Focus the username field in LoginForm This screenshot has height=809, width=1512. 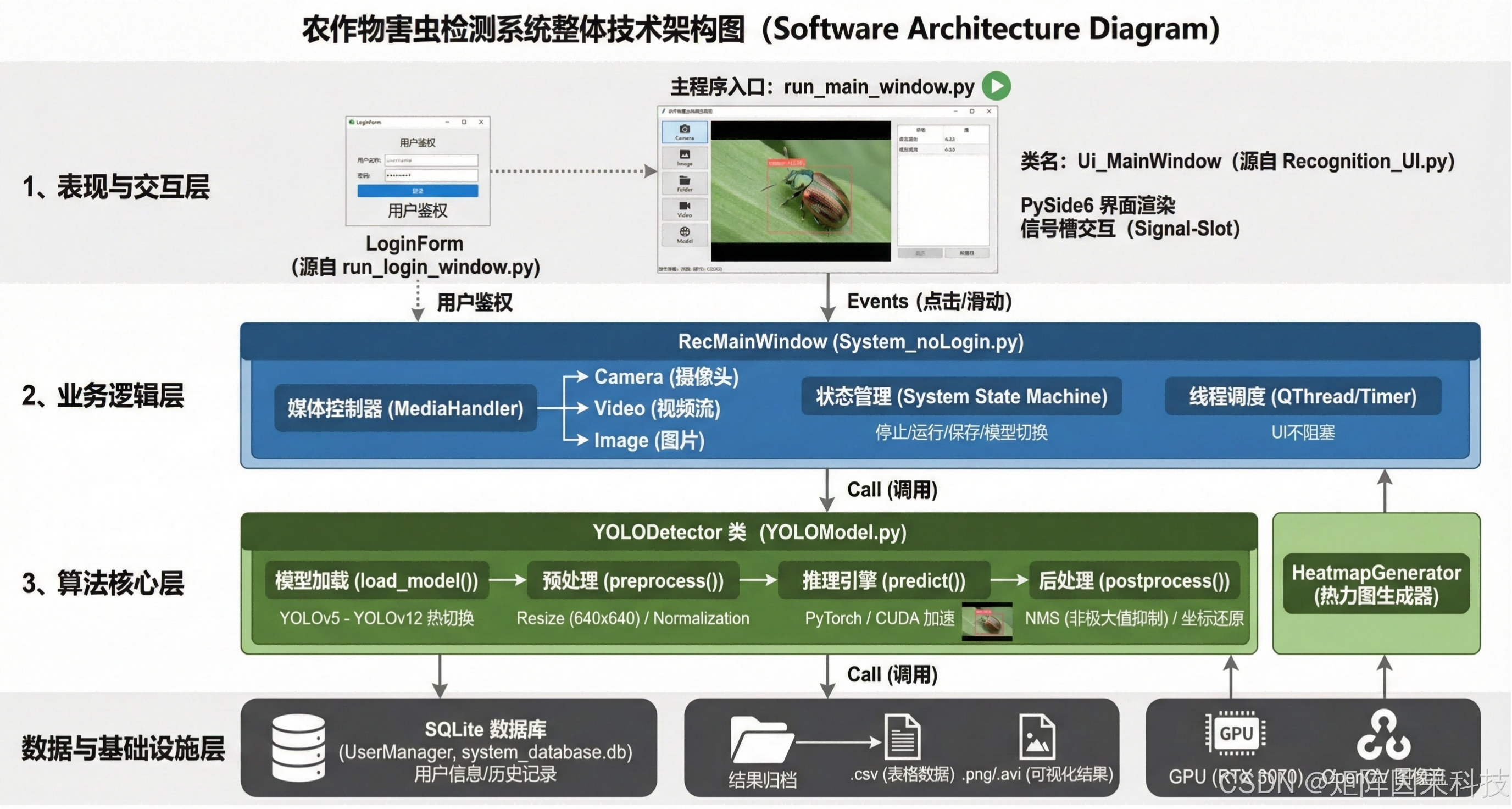click(431, 160)
